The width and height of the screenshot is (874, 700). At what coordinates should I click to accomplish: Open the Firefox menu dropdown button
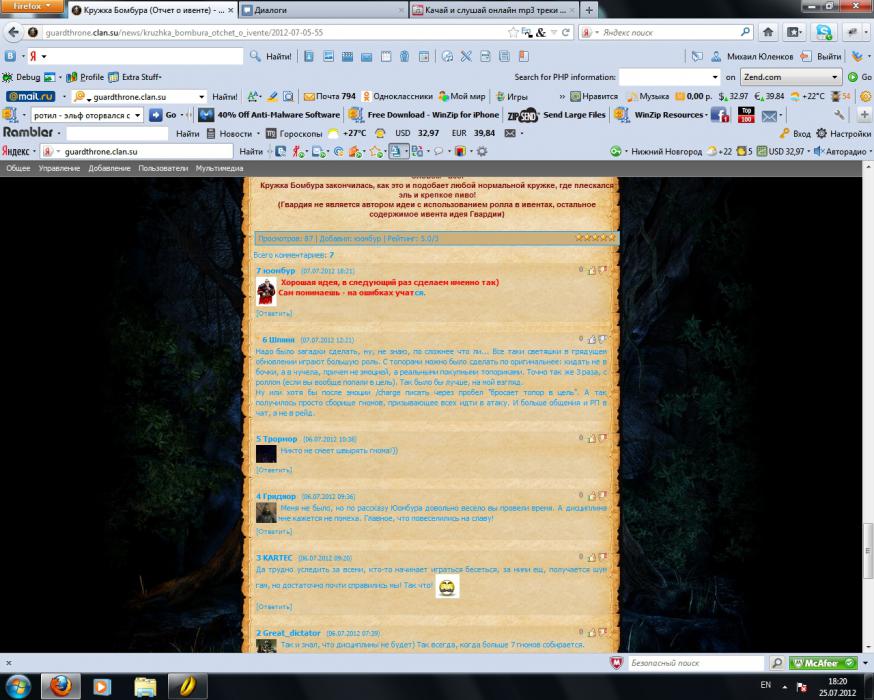point(33,8)
